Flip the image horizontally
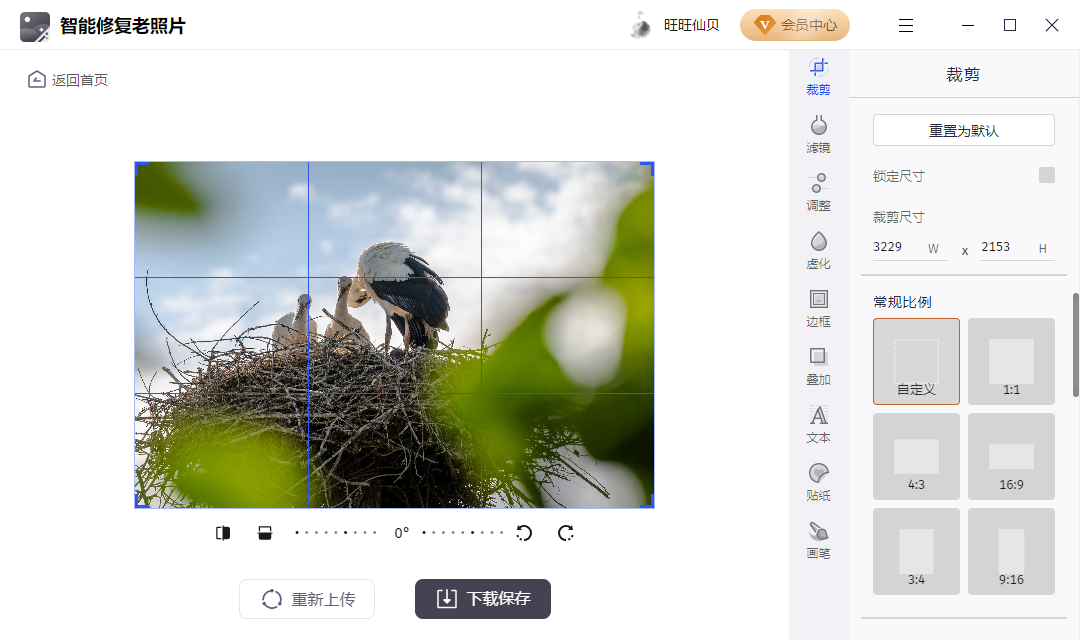Image resolution: width=1080 pixels, height=640 pixels. 223,533
